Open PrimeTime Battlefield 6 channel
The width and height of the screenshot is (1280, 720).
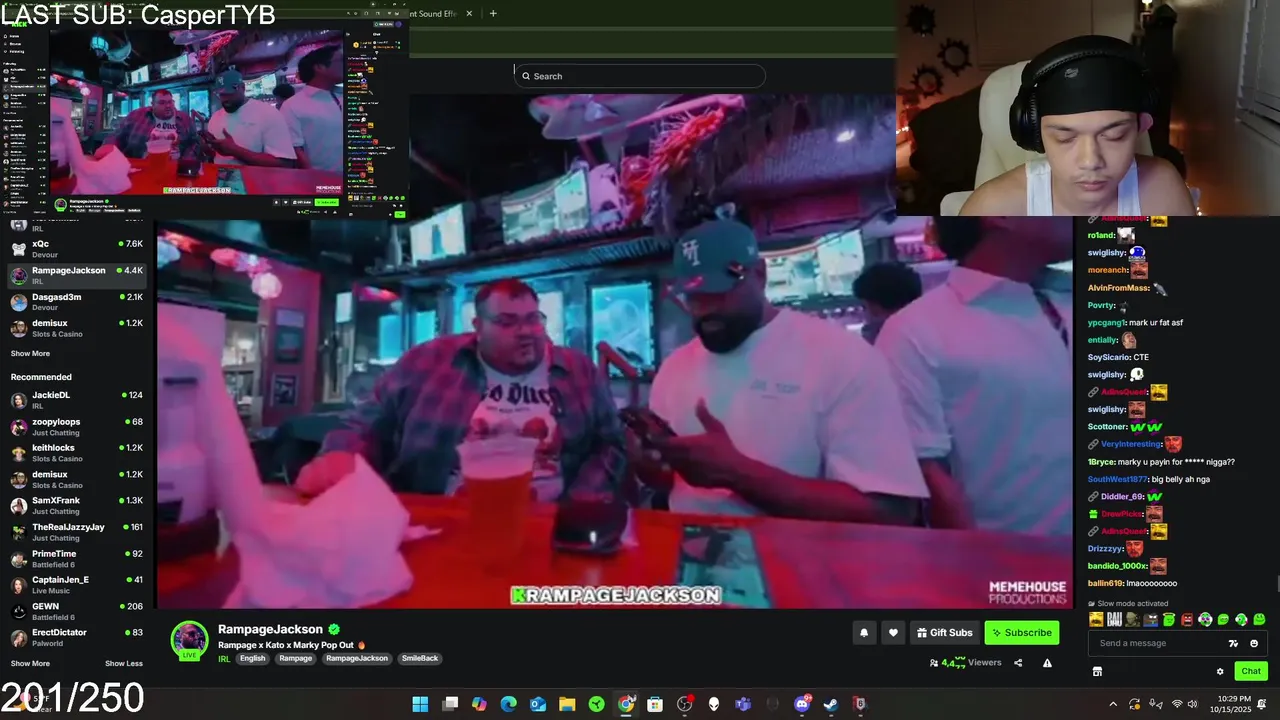(77, 558)
